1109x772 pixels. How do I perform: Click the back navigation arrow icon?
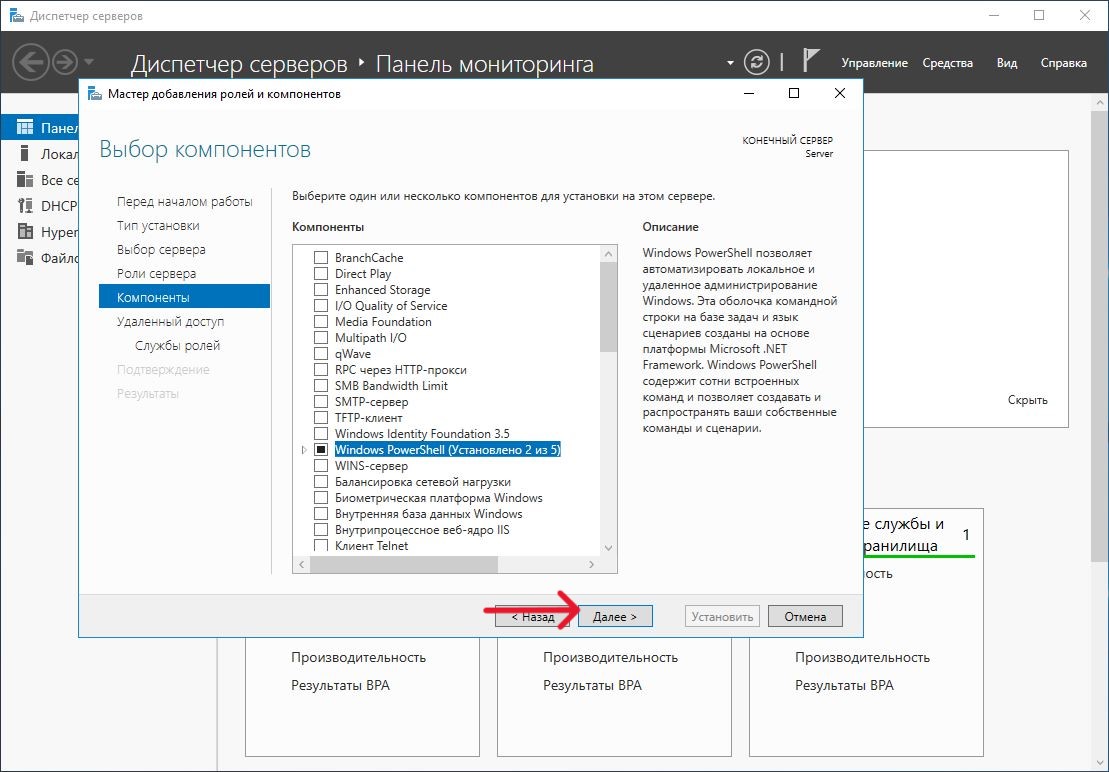31,62
